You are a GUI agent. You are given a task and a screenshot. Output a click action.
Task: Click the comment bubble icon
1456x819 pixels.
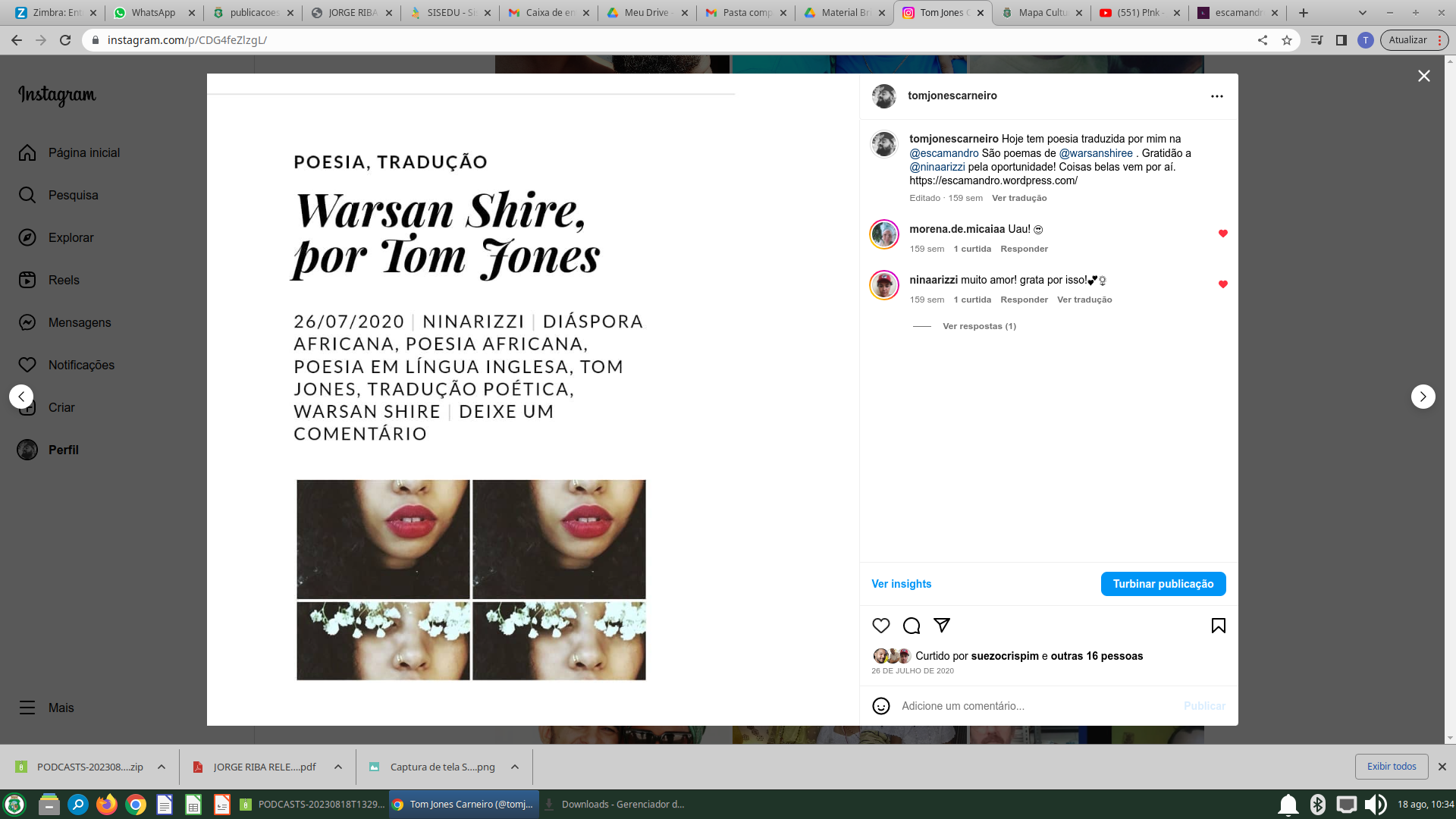coord(911,626)
